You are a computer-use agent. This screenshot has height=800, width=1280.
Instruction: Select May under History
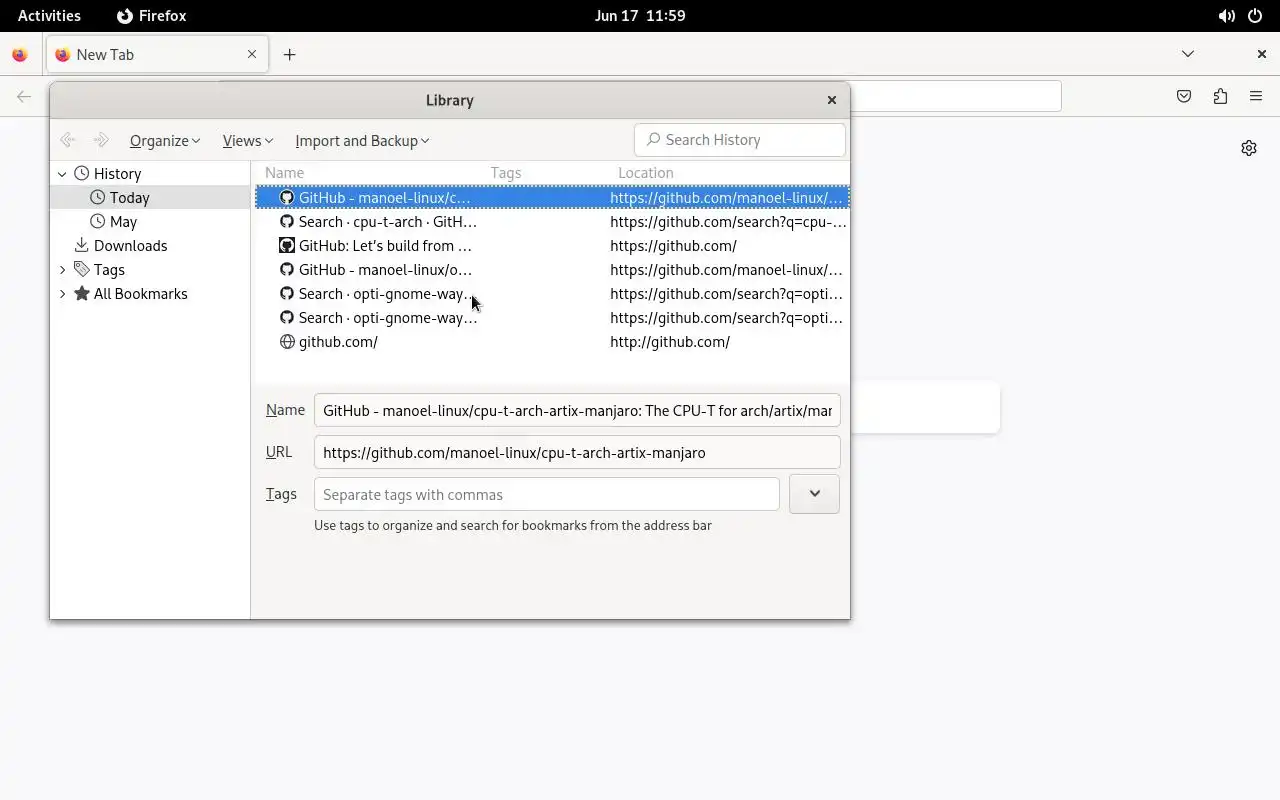coord(150,222)
